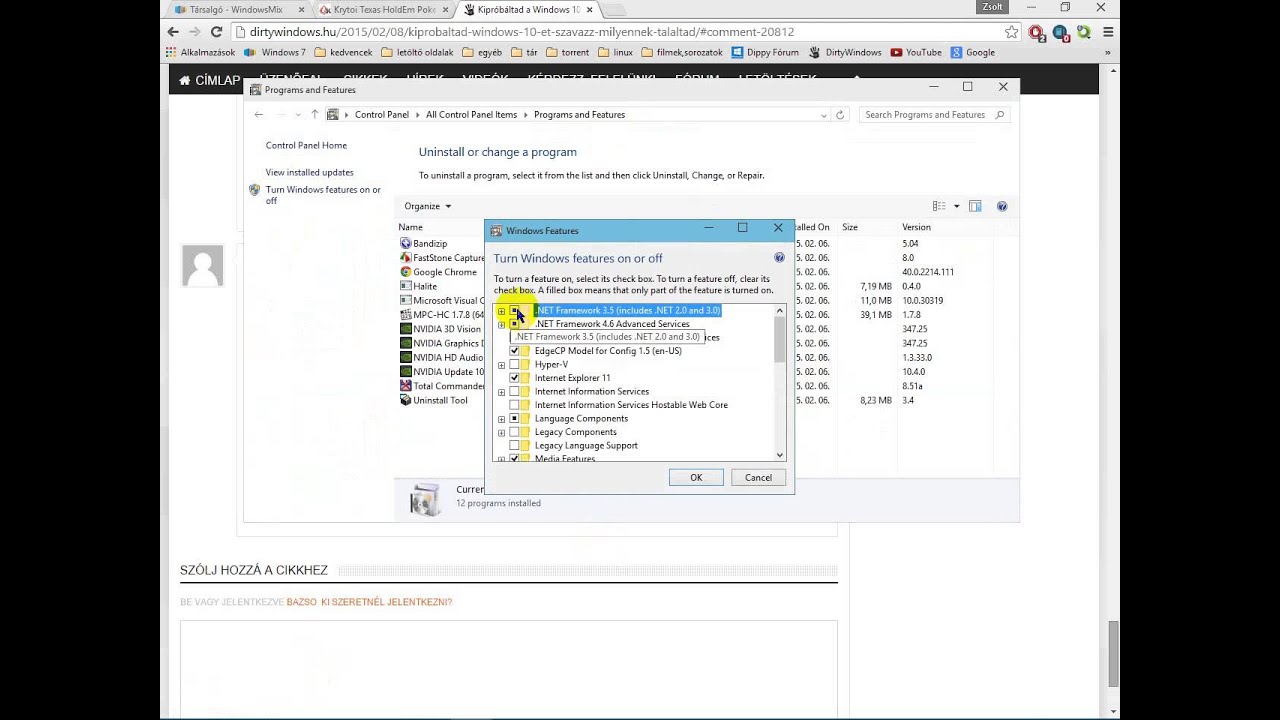Click the home icon beside CÍMLAP
The image size is (1280, 720).
tap(184, 80)
